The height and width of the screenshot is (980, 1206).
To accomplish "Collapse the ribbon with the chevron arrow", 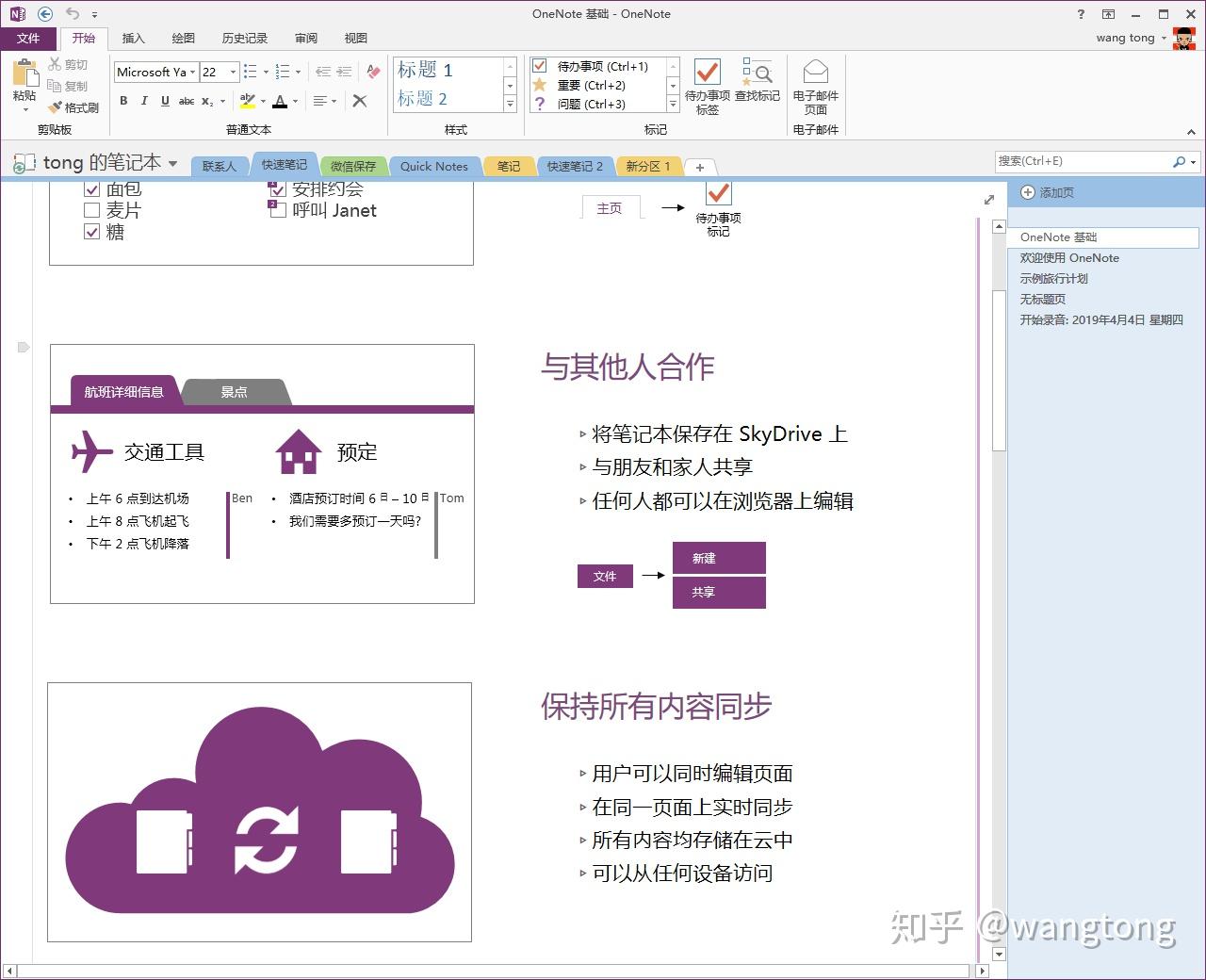I will pos(1193,131).
